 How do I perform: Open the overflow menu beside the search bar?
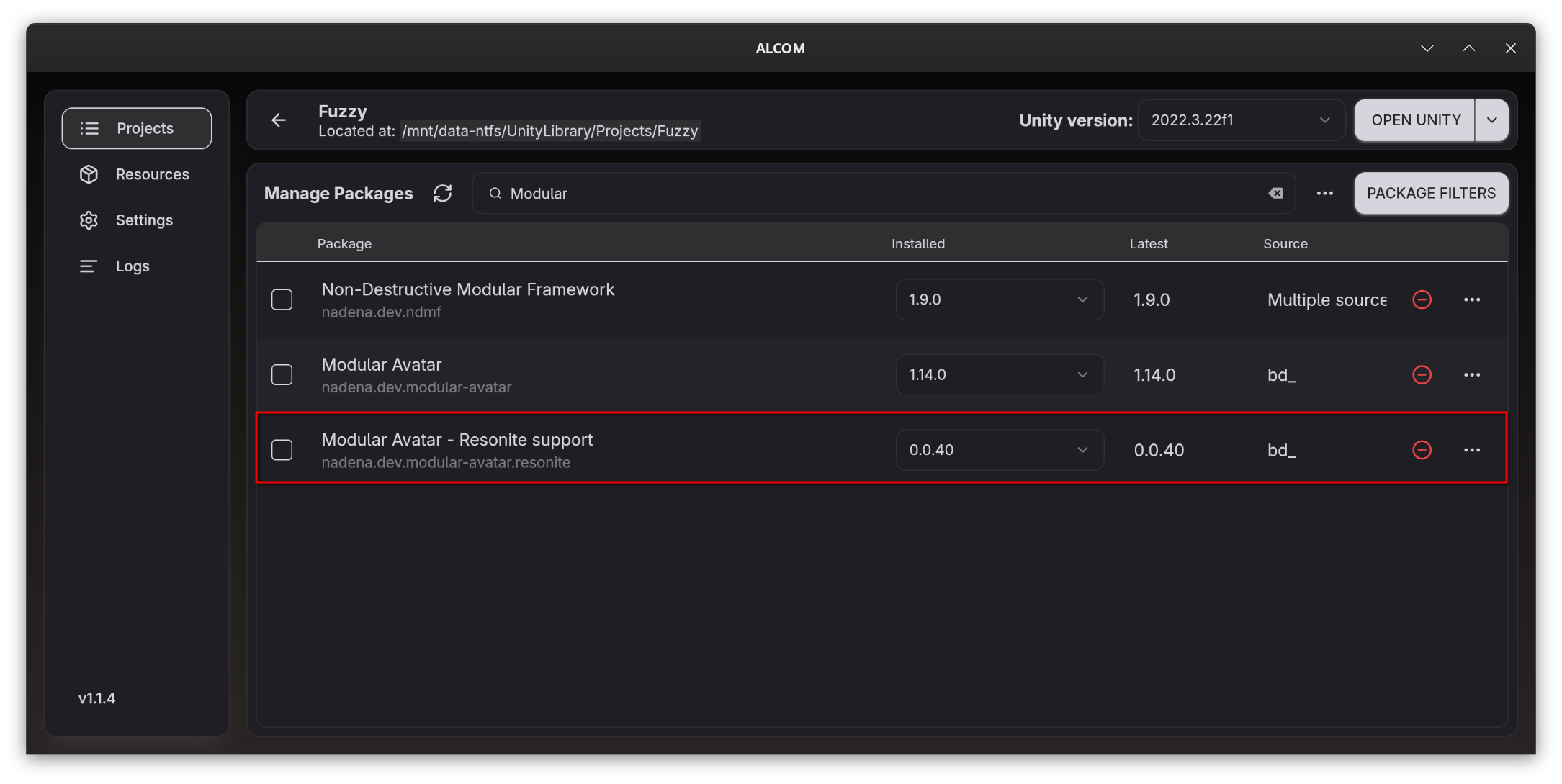1324,193
